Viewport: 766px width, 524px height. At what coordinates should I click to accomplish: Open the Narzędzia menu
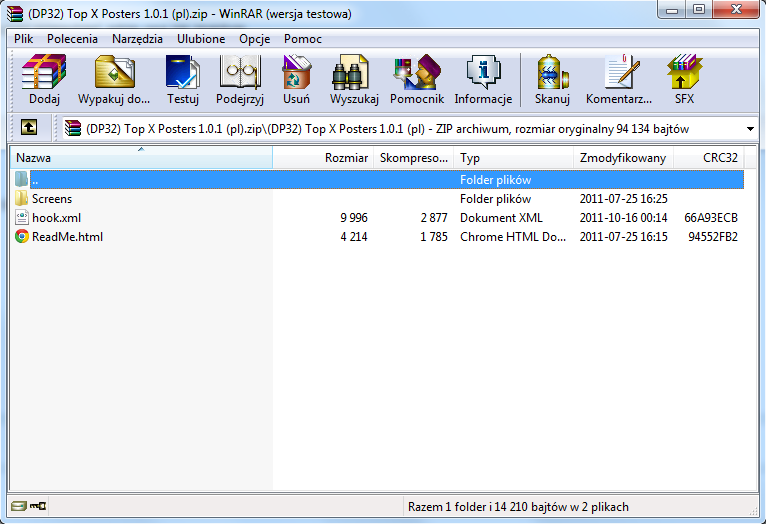click(x=140, y=38)
